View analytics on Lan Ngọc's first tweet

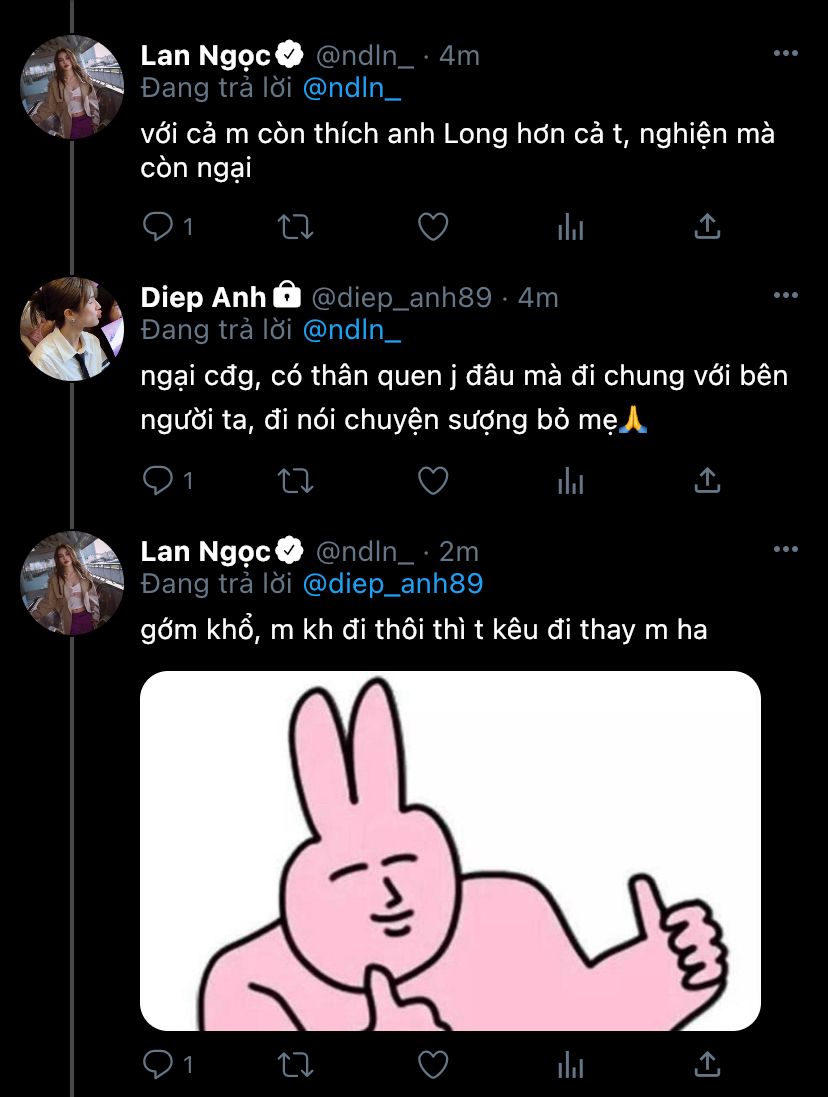pyautogui.click(x=570, y=227)
